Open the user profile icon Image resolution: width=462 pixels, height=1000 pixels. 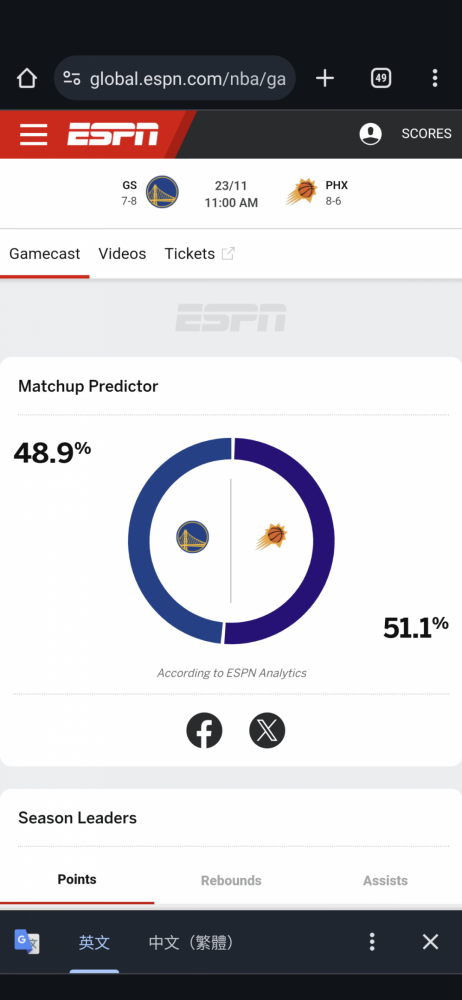[371, 134]
